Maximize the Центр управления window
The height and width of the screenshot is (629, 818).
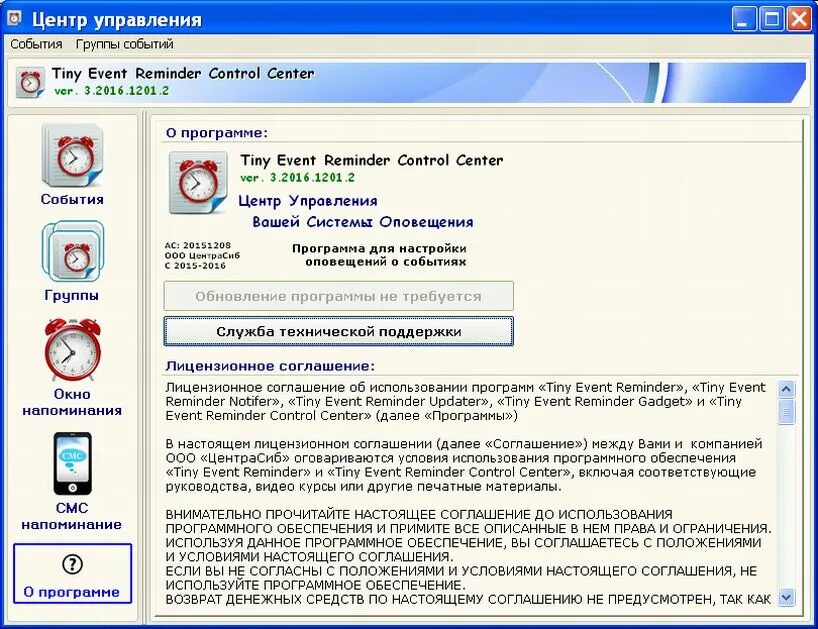[772, 19]
